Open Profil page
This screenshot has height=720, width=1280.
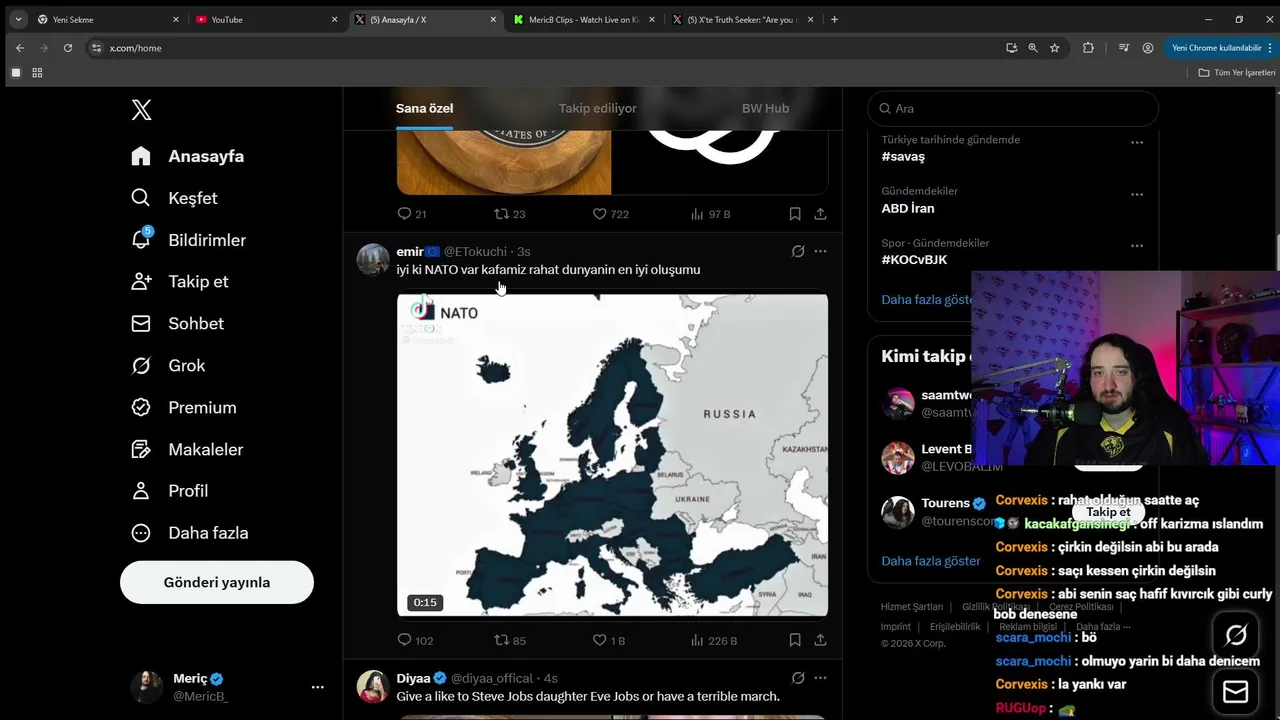tap(170, 491)
